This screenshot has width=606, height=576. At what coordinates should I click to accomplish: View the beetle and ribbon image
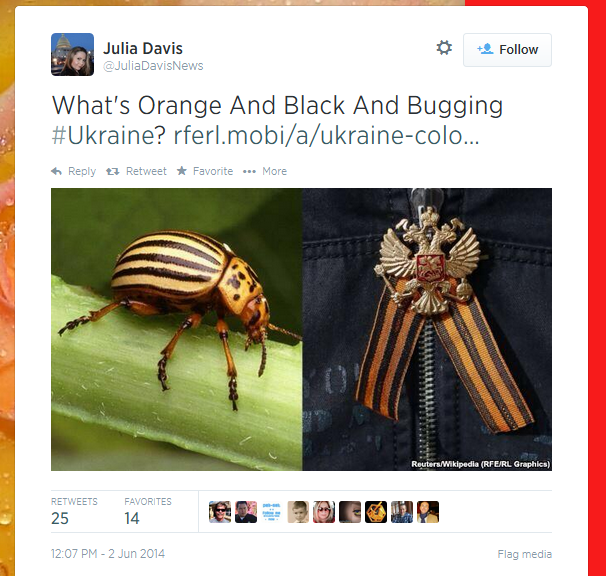[301, 329]
